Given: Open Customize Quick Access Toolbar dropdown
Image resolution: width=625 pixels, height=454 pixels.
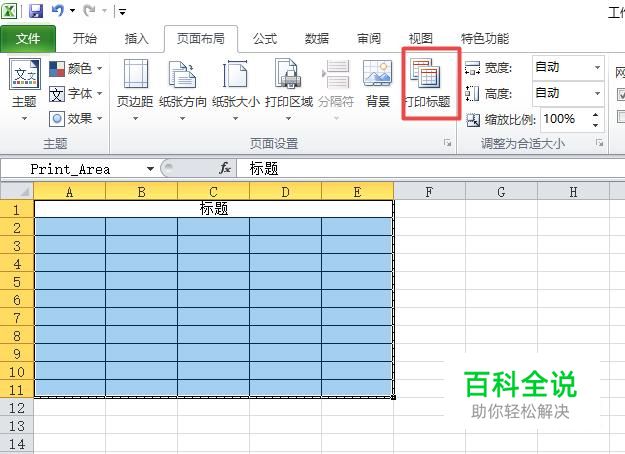Looking at the screenshot, I should pos(122,12).
